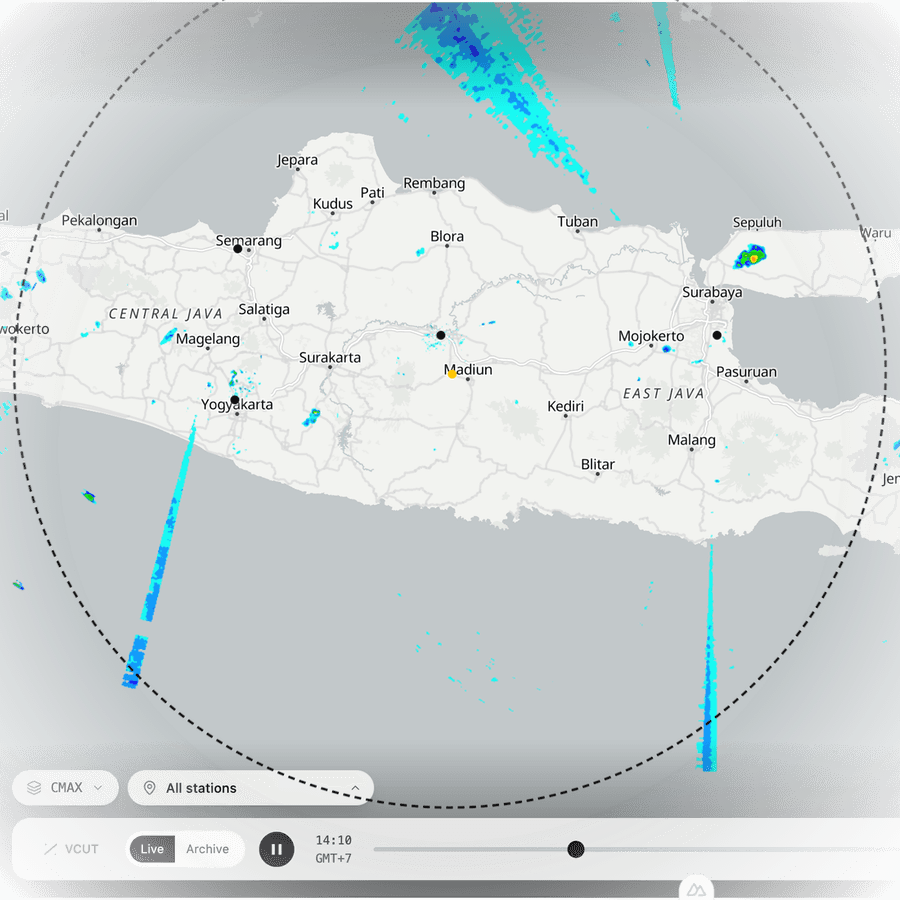Click the EAST JAVA region label
This screenshot has width=900, height=900.
(664, 394)
